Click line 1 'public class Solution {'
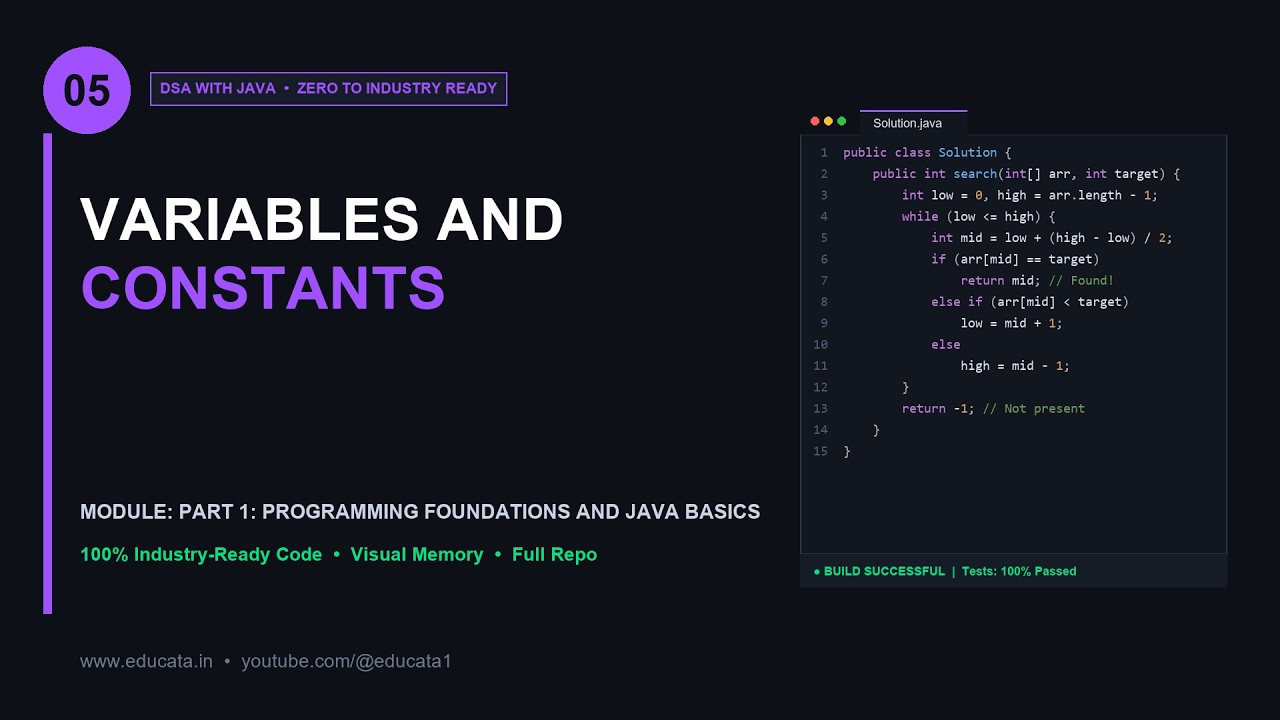 [x=927, y=152]
